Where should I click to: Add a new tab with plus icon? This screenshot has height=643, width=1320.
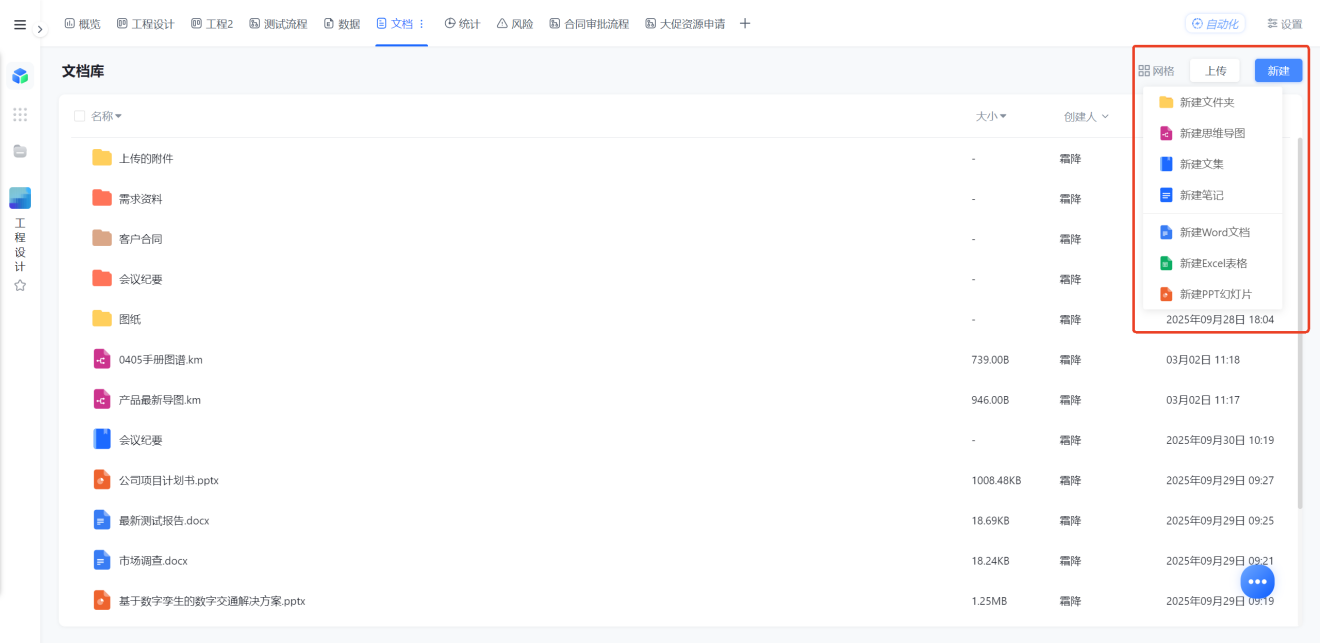point(745,24)
